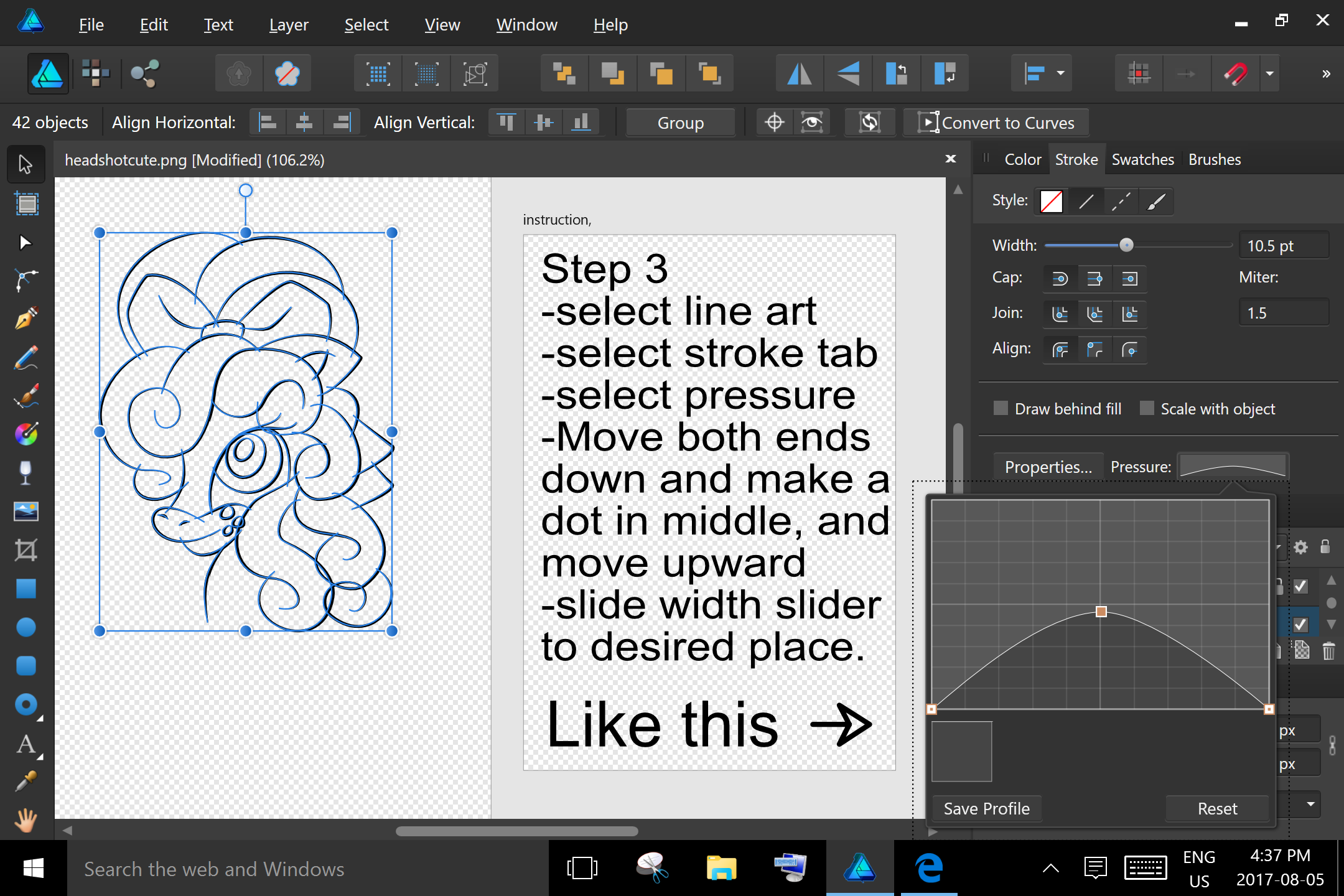Select the Vector Brush tool
Viewport: 1344px width, 896px height.
(26, 396)
